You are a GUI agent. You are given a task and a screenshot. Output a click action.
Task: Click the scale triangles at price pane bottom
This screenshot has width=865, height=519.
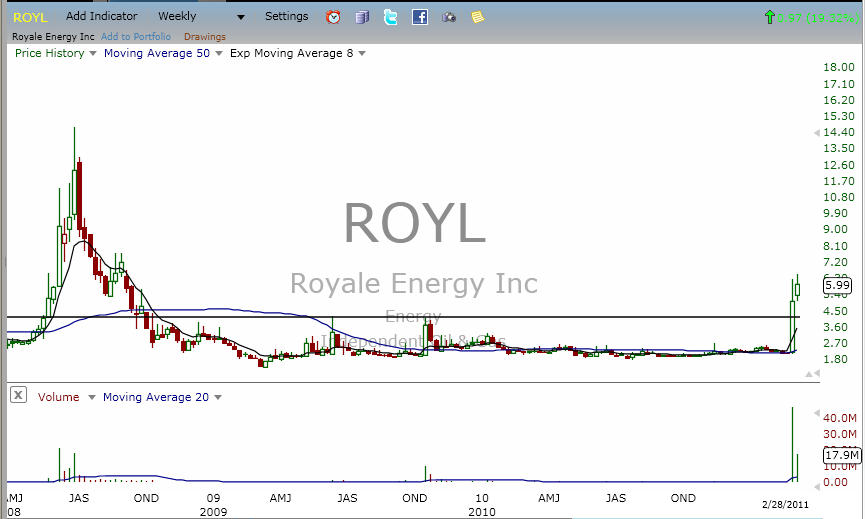(x=812, y=374)
